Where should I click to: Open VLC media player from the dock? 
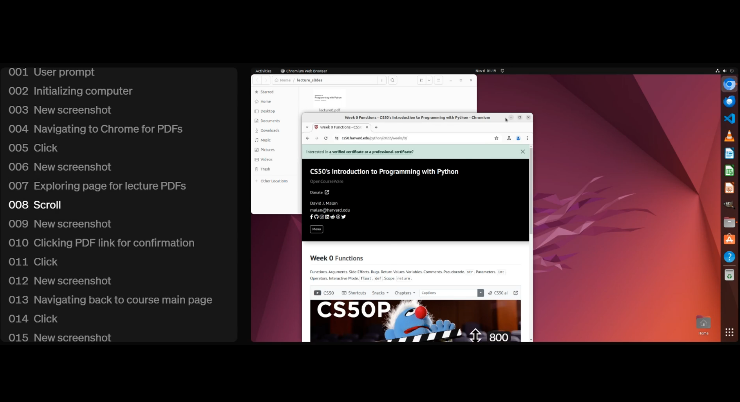click(729, 136)
